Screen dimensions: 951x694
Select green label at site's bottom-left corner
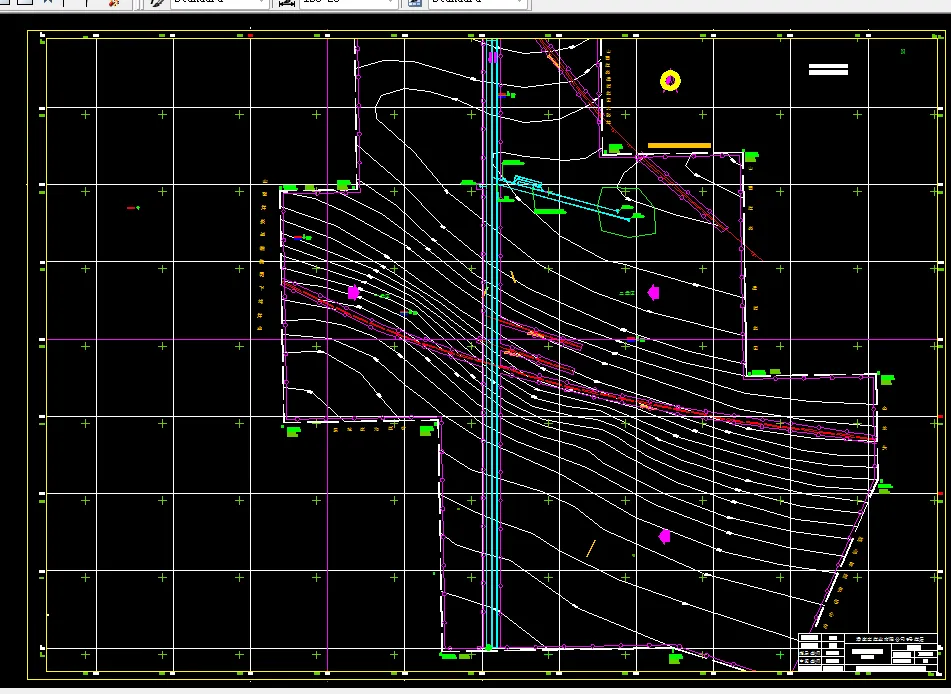click(294, 431)
